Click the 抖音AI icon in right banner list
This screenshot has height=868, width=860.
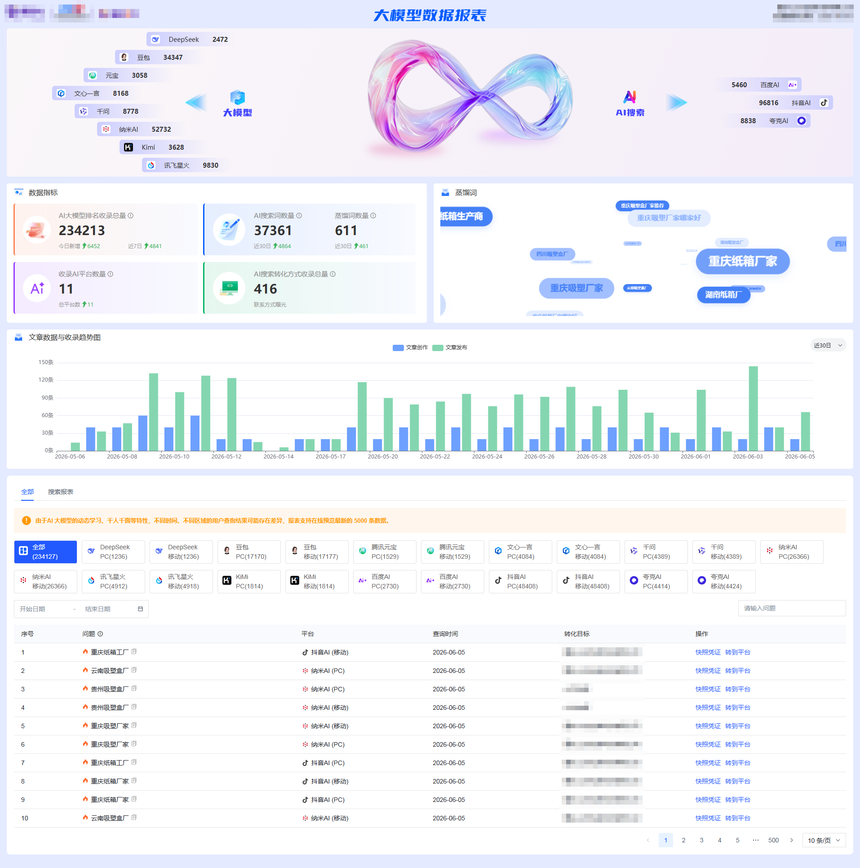824,102
